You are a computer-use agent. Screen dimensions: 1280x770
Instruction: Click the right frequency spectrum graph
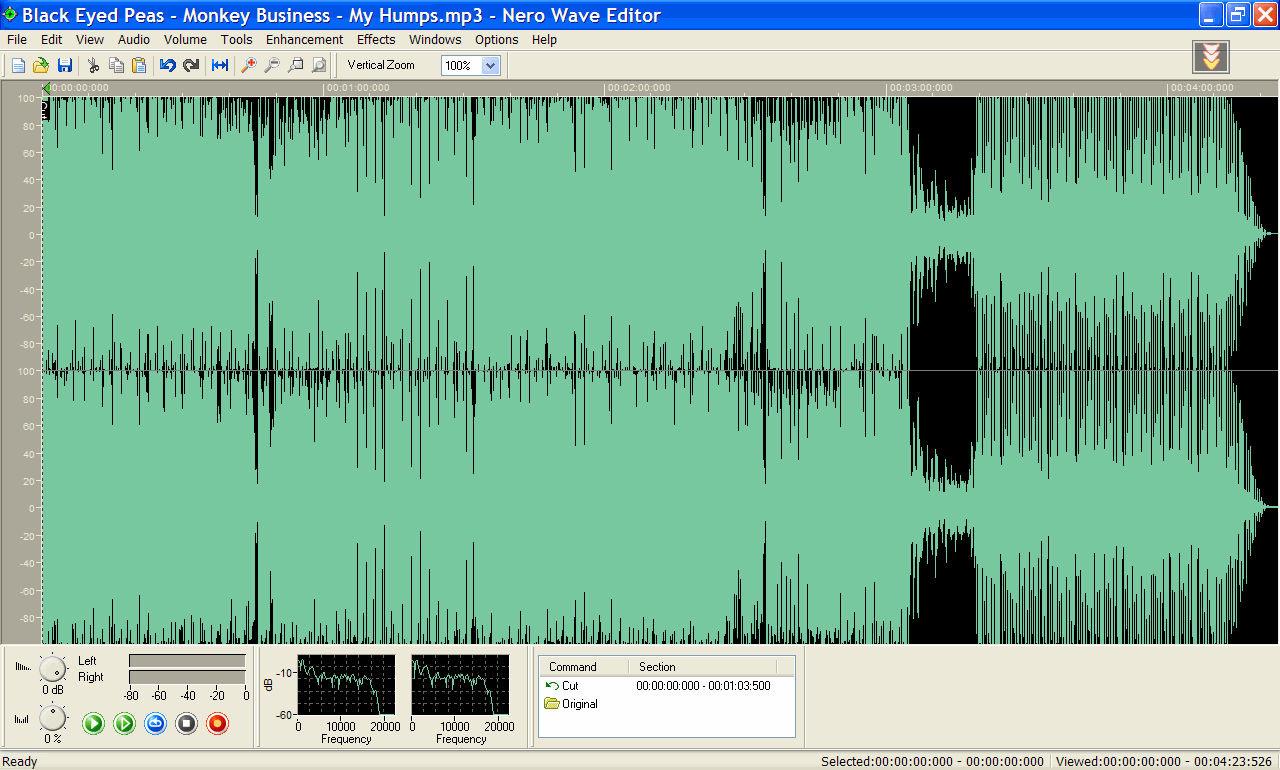pyautogui.click(x=461, y=685)
